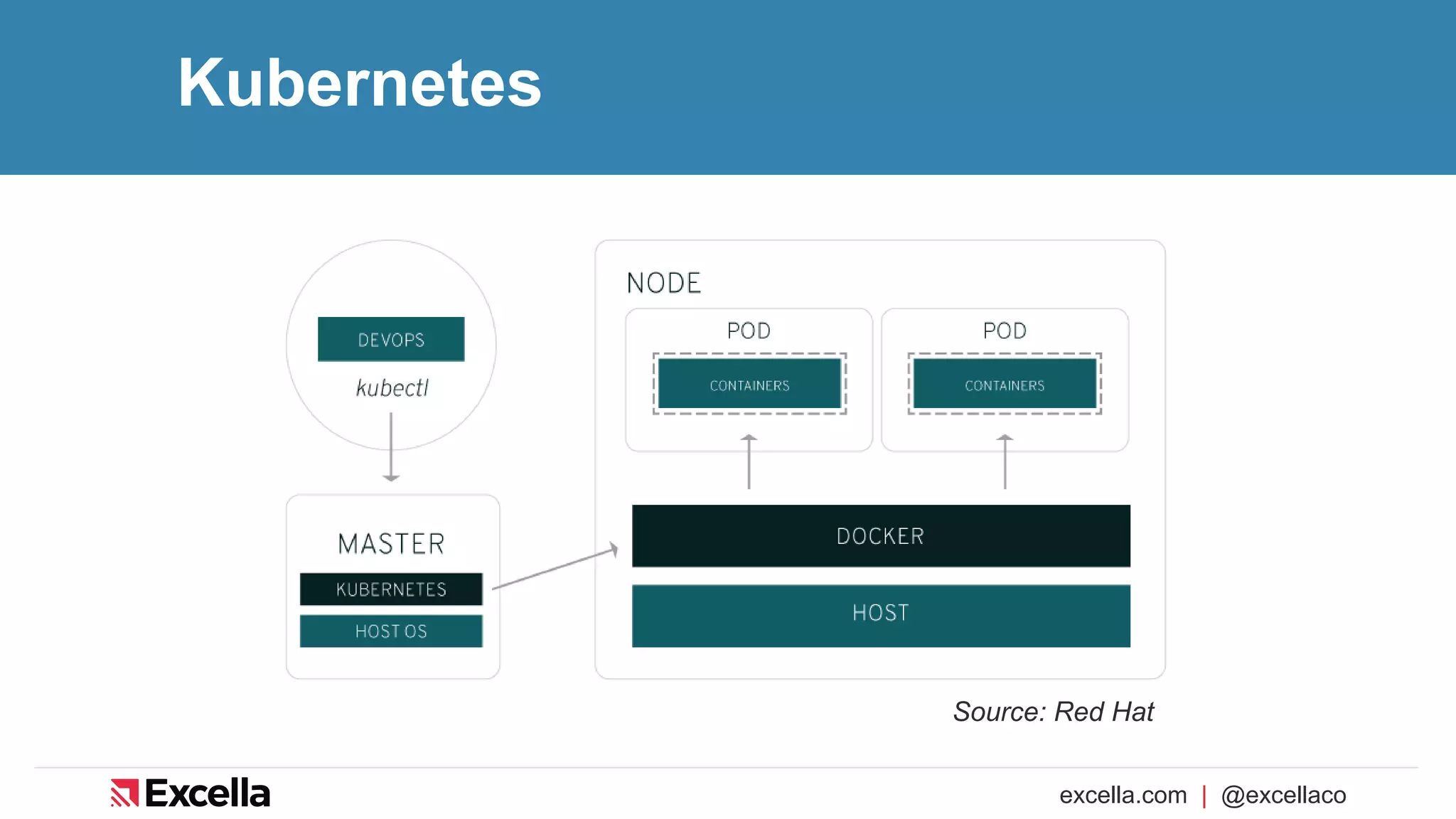1456x819 pixels.
Task: Click the Excella logo icon
Action: tap(124, 793)
